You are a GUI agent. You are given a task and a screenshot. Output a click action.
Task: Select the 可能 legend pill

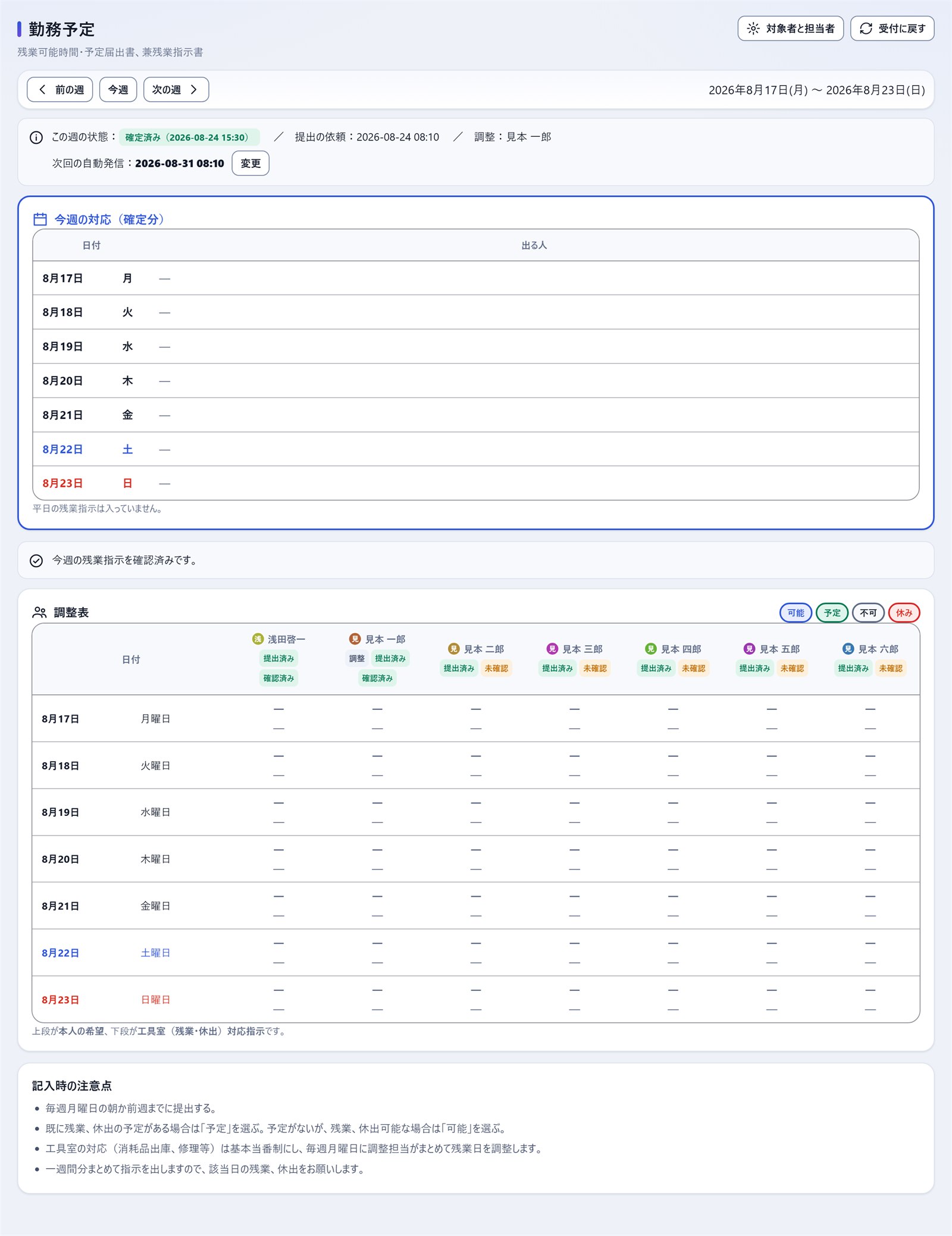point(796,613)
